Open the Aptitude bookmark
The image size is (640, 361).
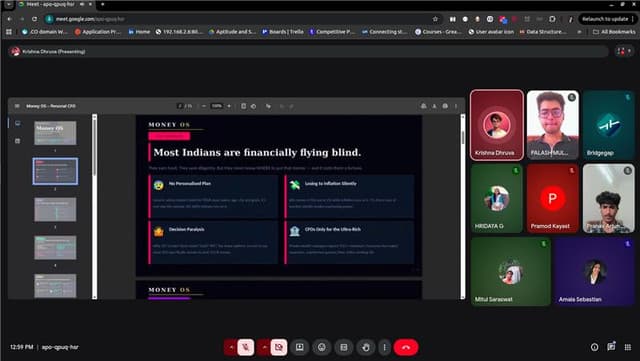pos(232,31)
